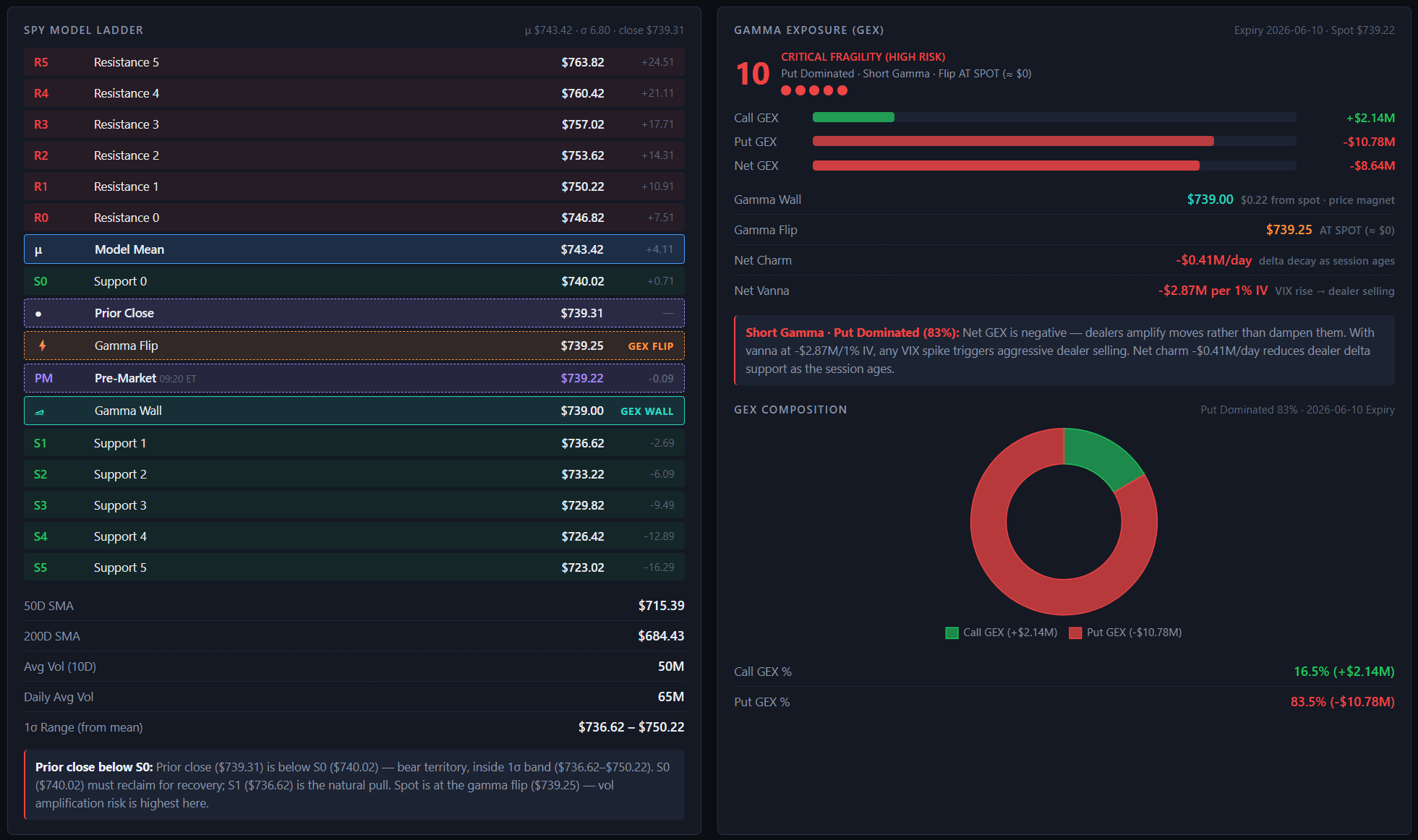The image size is (1418, 840).
Task: Click the large fragility score 10
Action: point(753,74)
